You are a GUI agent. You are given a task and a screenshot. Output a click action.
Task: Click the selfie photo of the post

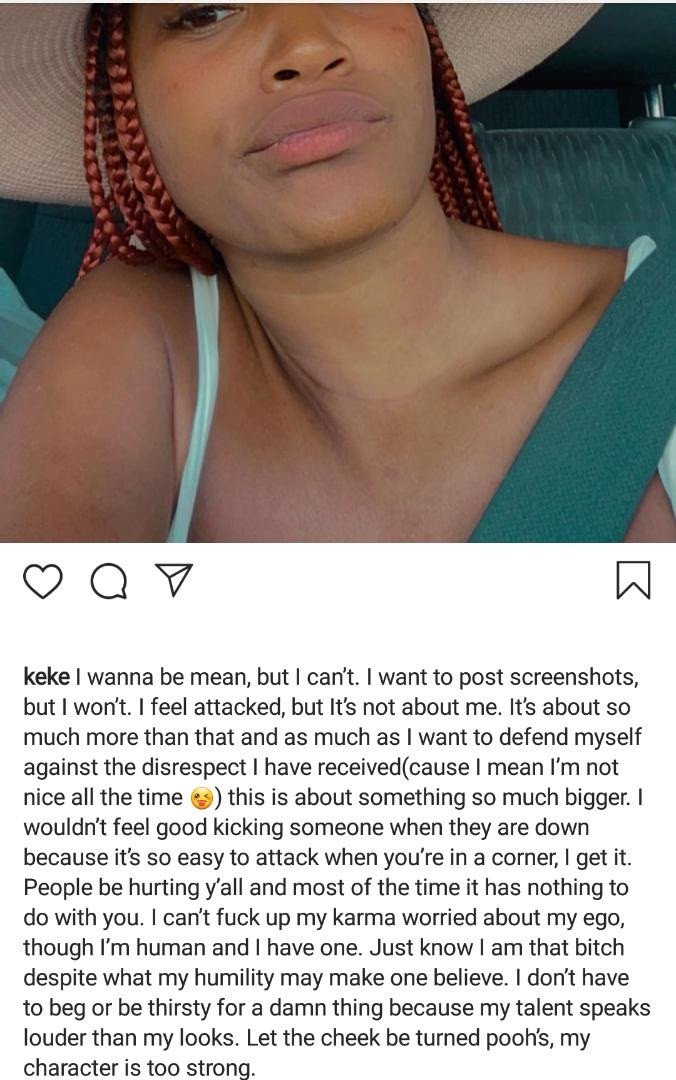pyautogui.click(x=338, y=271)
